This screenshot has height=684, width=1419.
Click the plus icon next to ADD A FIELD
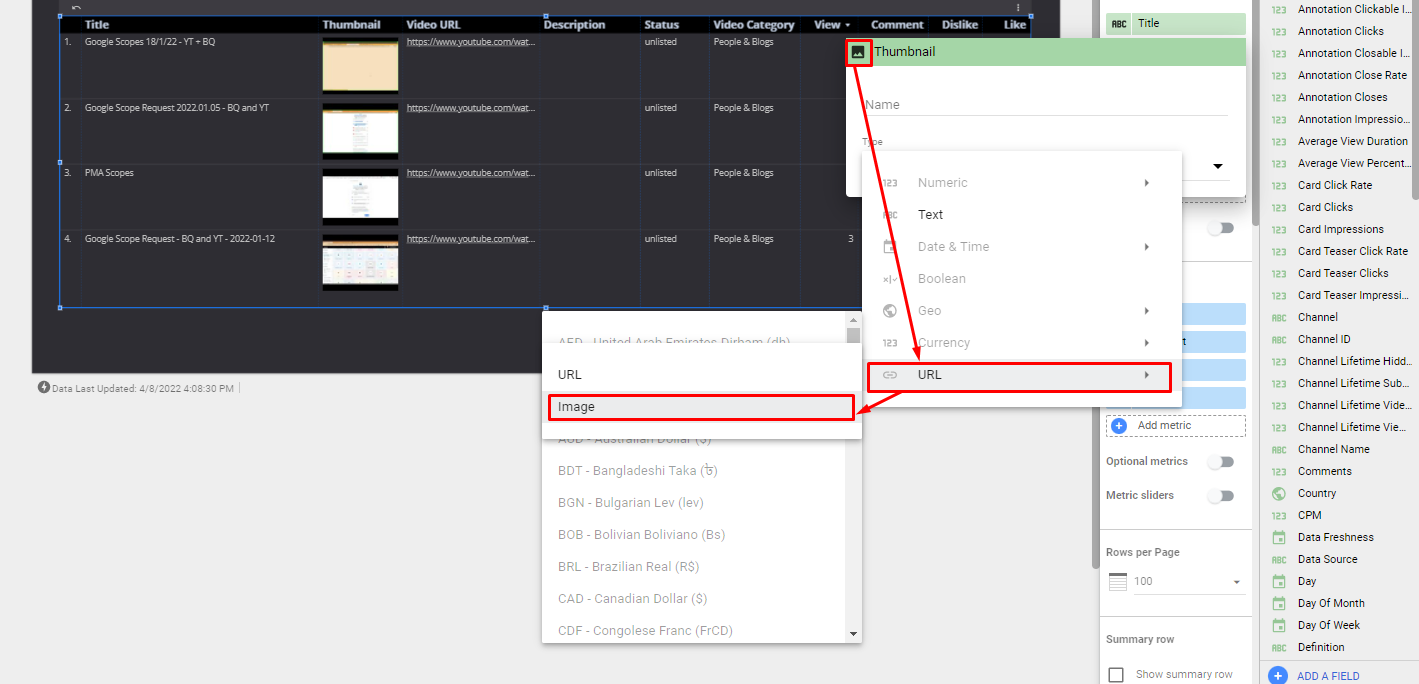[x=1277, y=676]
